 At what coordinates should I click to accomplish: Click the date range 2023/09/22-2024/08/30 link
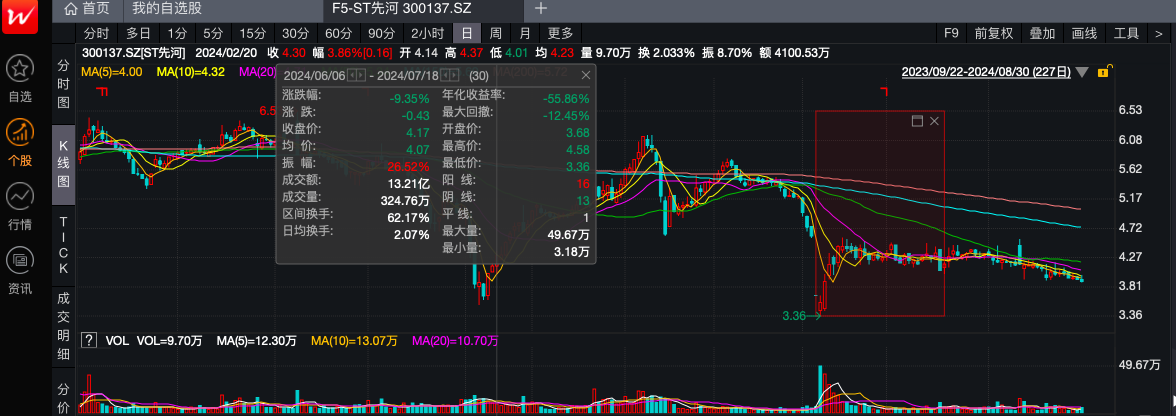click(986, 72)
